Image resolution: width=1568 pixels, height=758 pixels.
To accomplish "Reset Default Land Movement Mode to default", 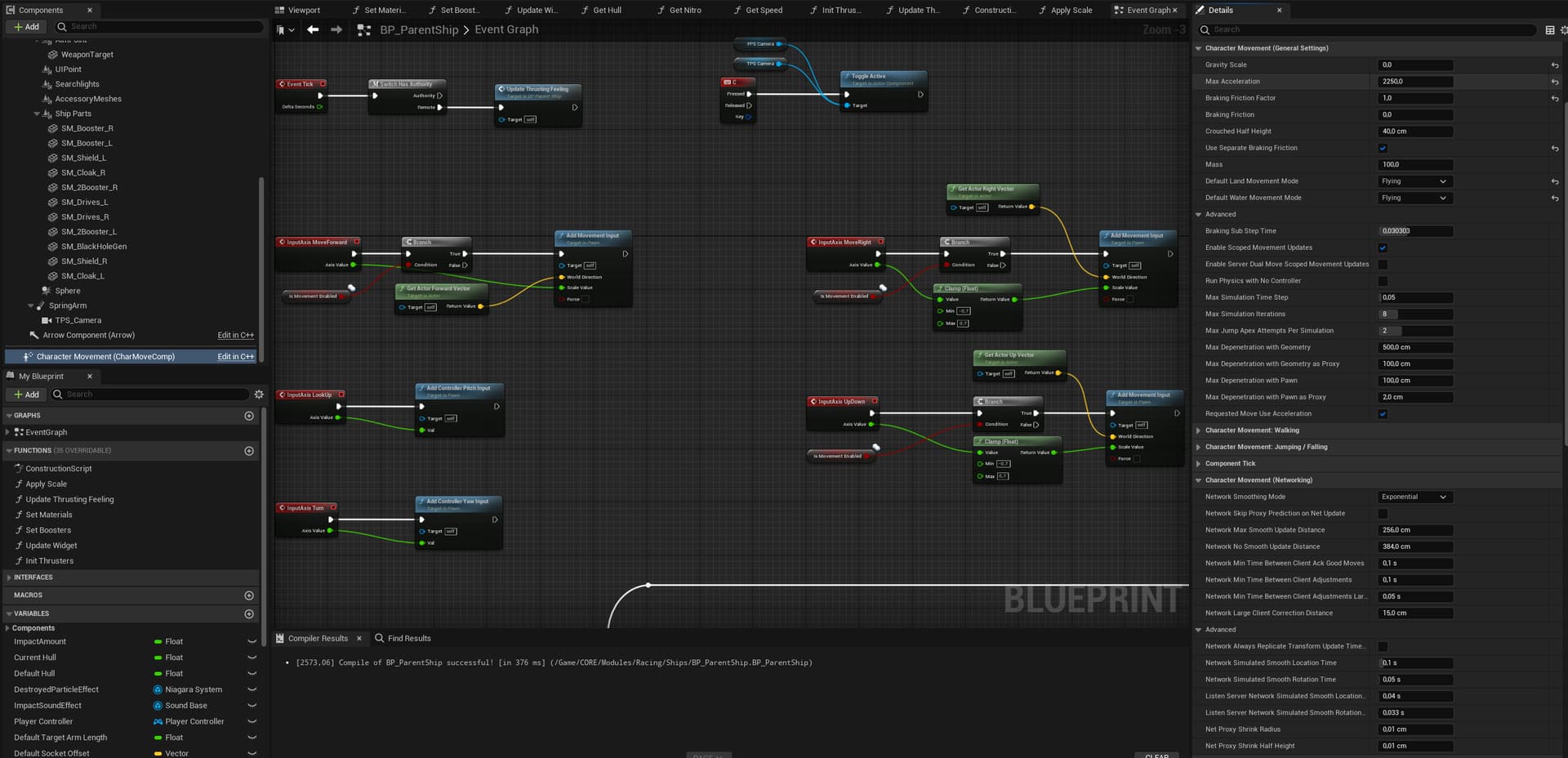I will tap(1555, 181).
